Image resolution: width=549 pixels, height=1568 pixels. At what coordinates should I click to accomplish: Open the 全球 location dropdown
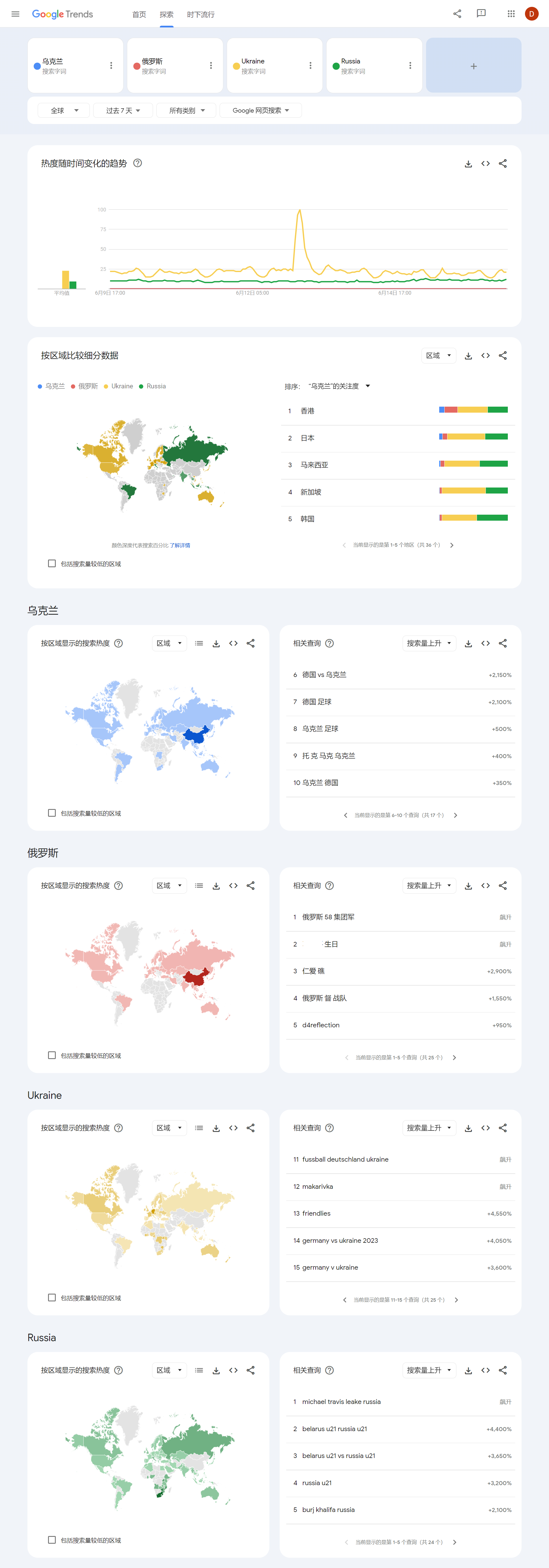(64, 111)
